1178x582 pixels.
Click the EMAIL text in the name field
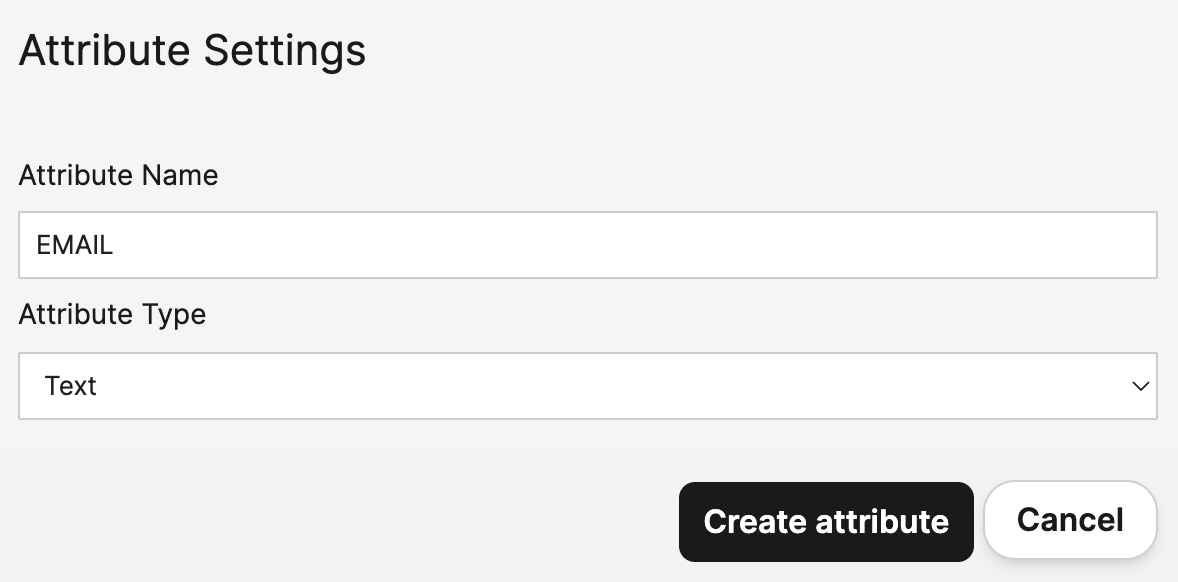coord(75,245)
